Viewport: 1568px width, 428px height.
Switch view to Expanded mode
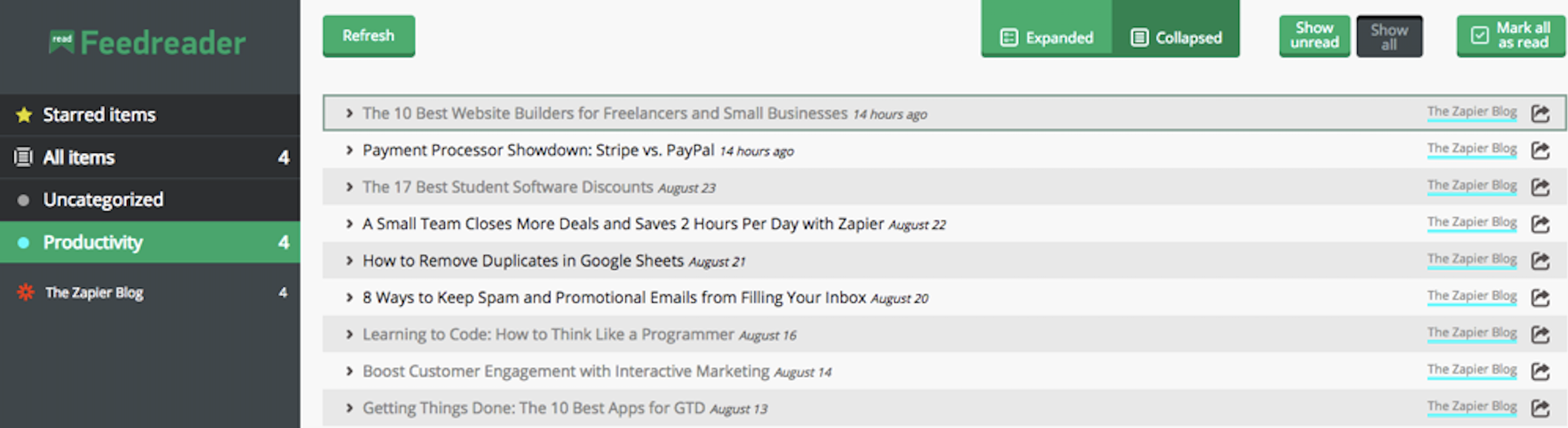point(1045,37)
